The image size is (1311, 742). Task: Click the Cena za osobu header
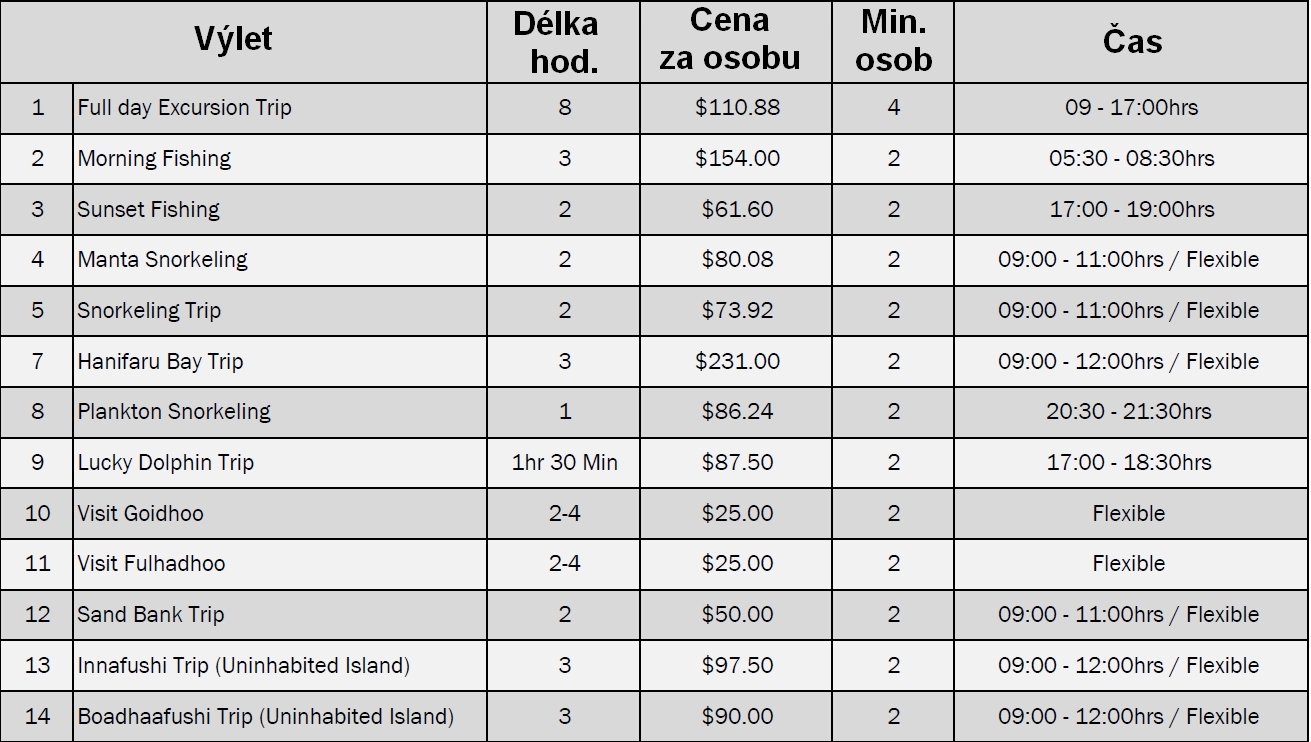730,39
